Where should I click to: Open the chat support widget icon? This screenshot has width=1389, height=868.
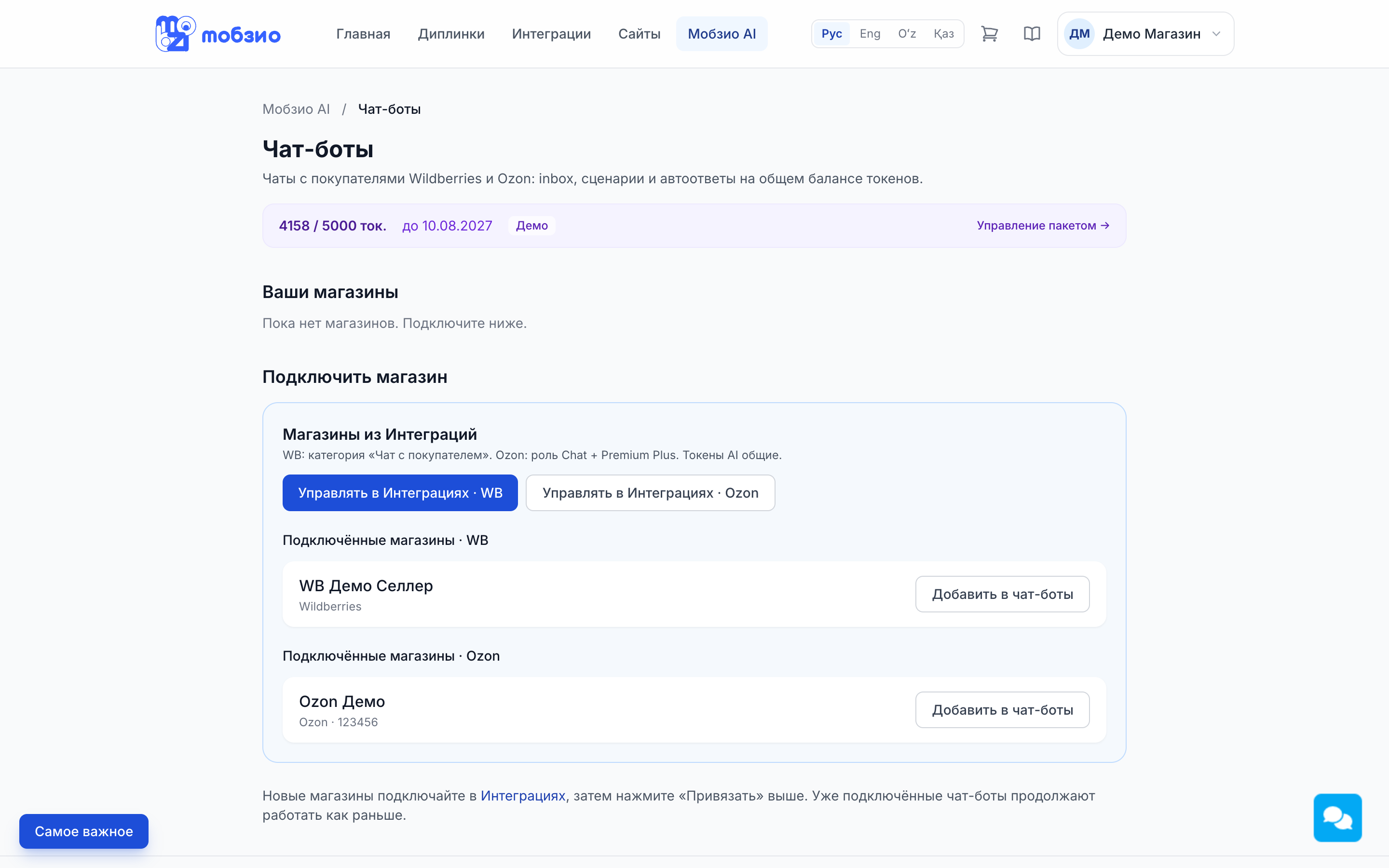coord(1337,817)
